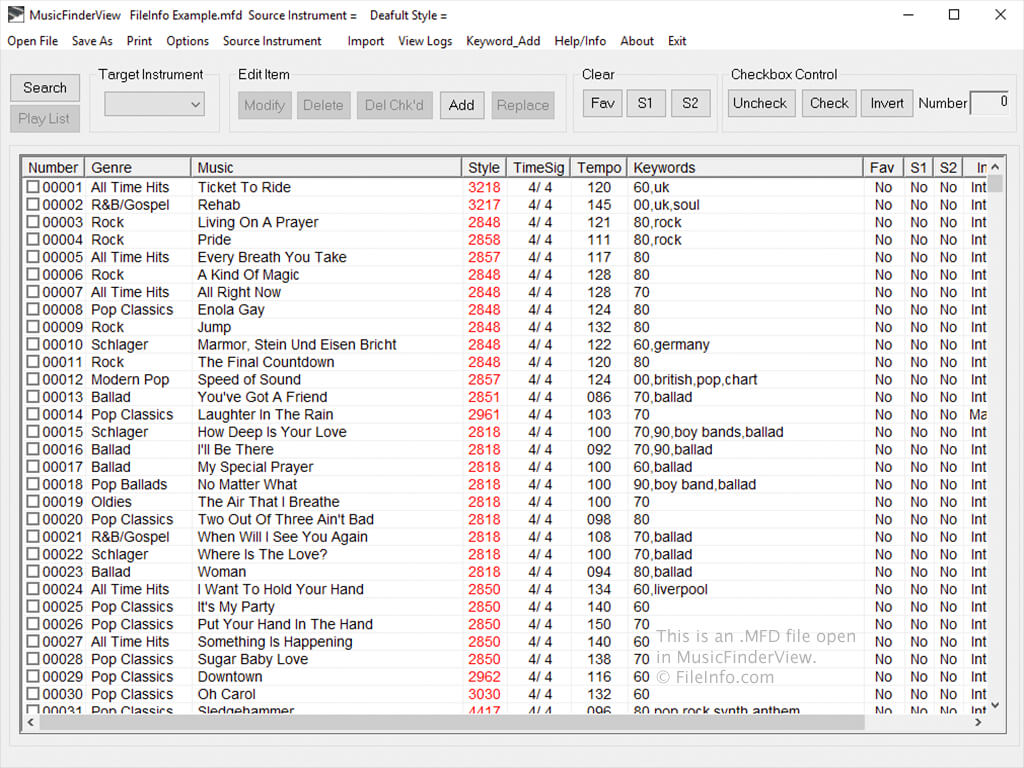Click the horizontal scrollbar track of the table
This screenshot has height=768, width=1024.
(x=452, y=722)
